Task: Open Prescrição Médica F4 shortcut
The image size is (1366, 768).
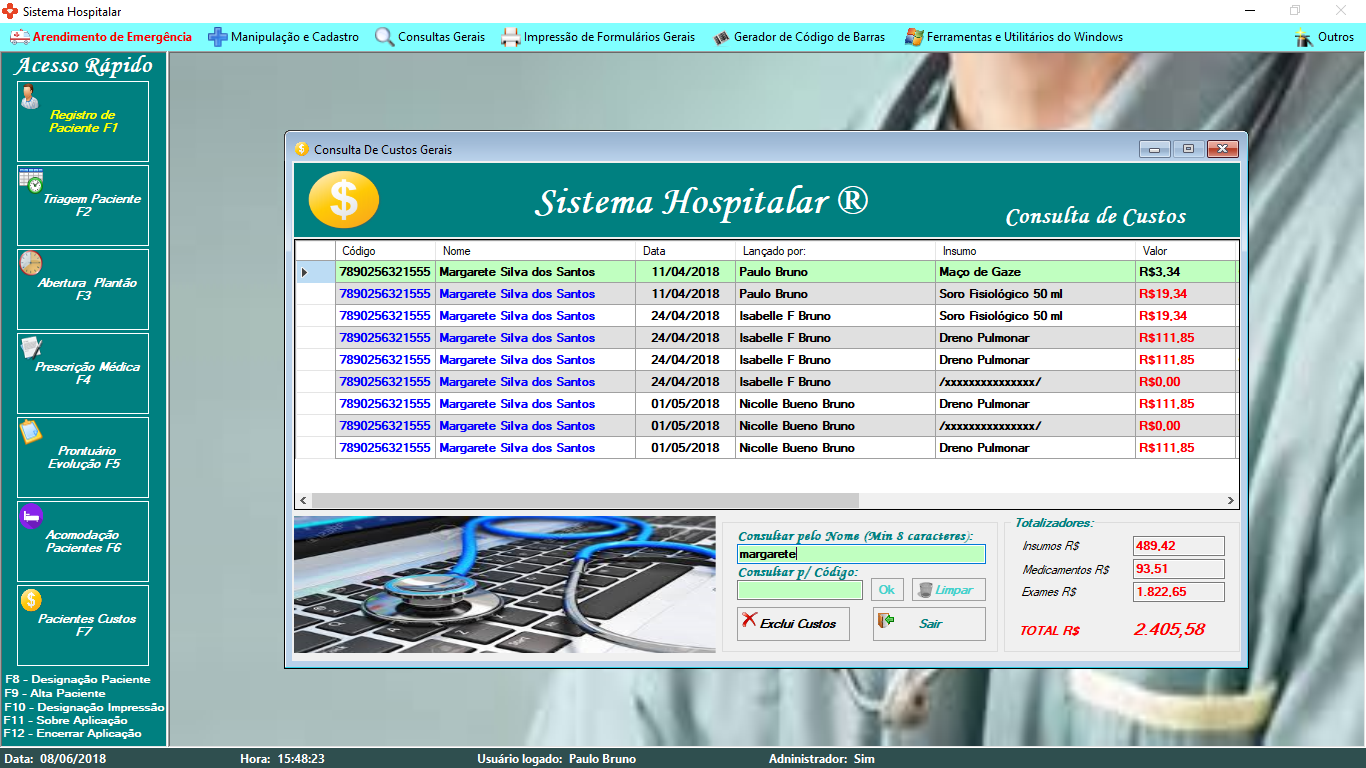Action: (x=83, y=373)
